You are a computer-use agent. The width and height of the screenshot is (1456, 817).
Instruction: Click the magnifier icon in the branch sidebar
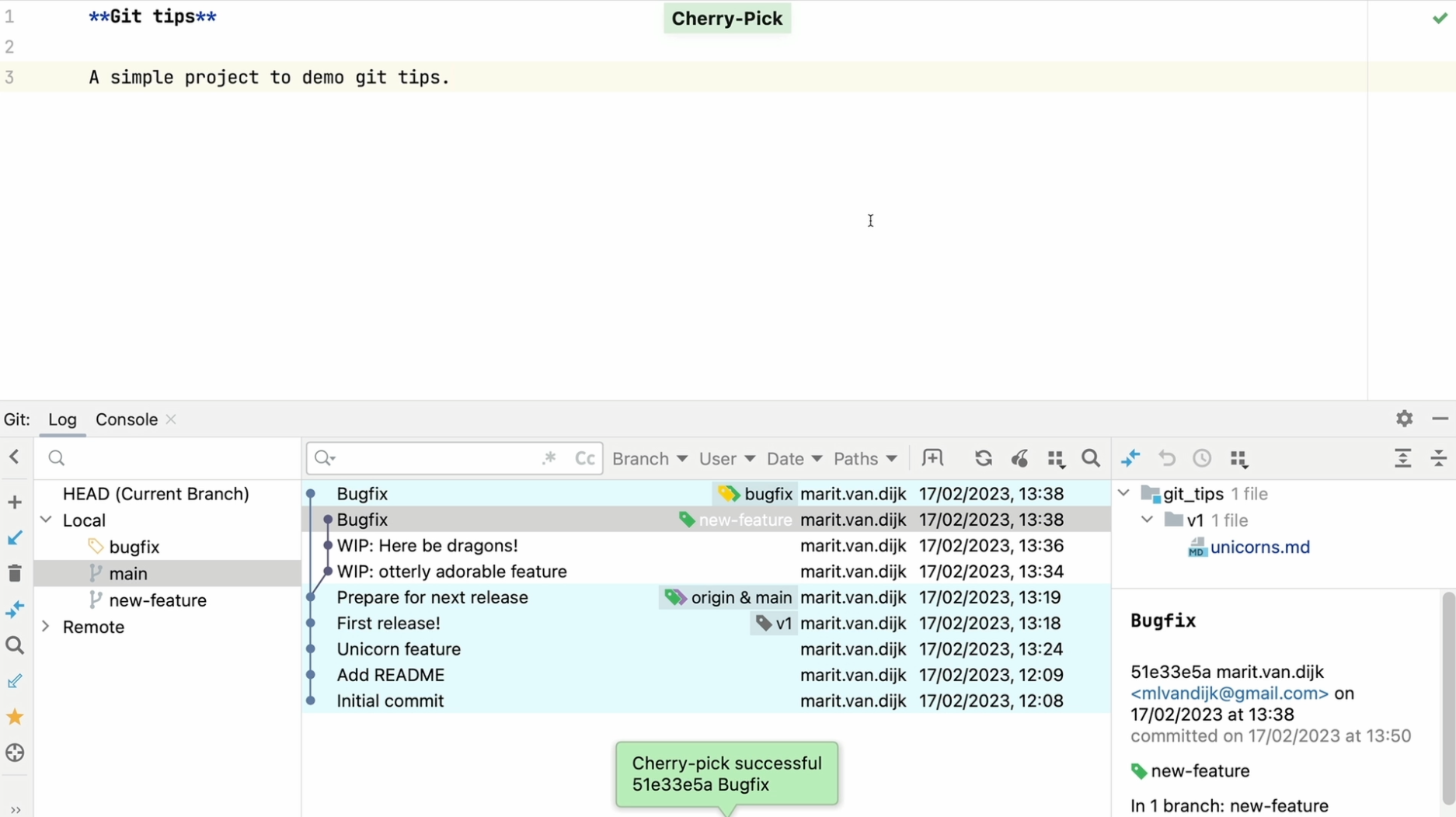tap(14, 645)
